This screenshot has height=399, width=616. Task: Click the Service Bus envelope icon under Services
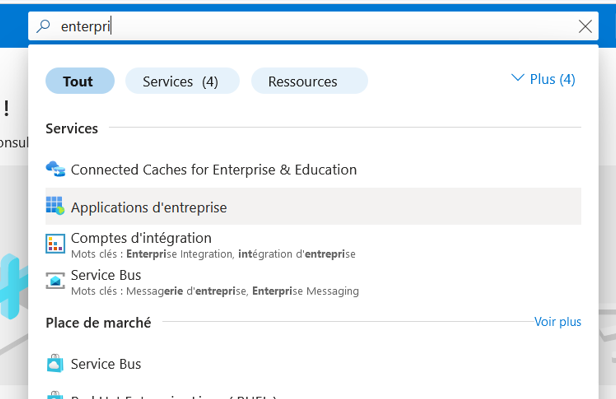pos(55,281)
